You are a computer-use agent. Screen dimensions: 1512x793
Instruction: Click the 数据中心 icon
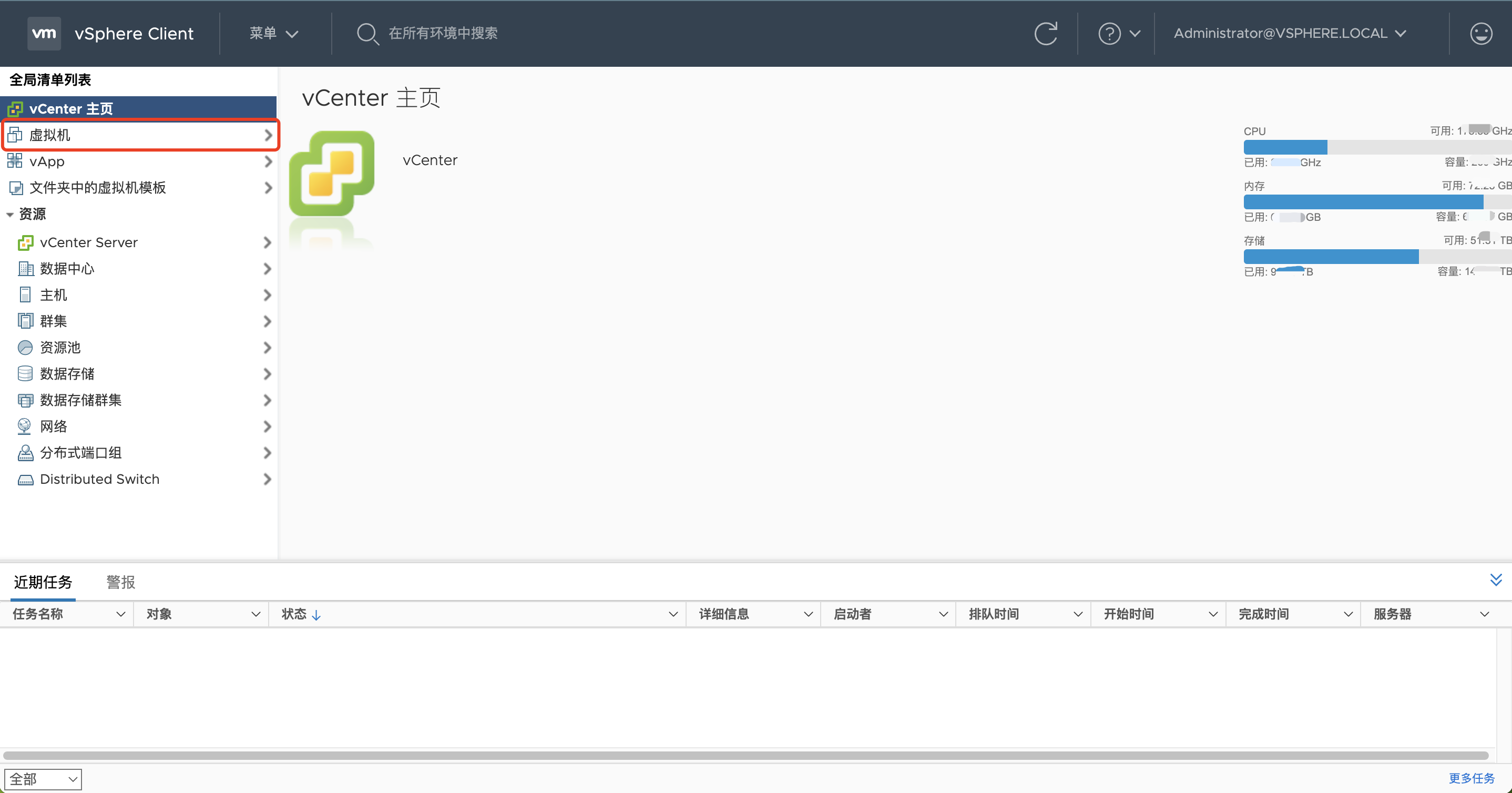click(25, 269)
